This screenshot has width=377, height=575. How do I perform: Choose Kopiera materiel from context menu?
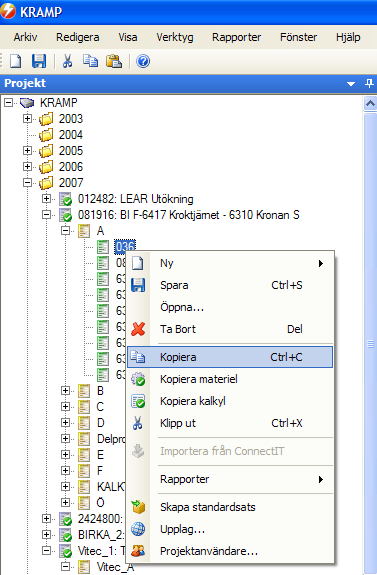(230, 379)
